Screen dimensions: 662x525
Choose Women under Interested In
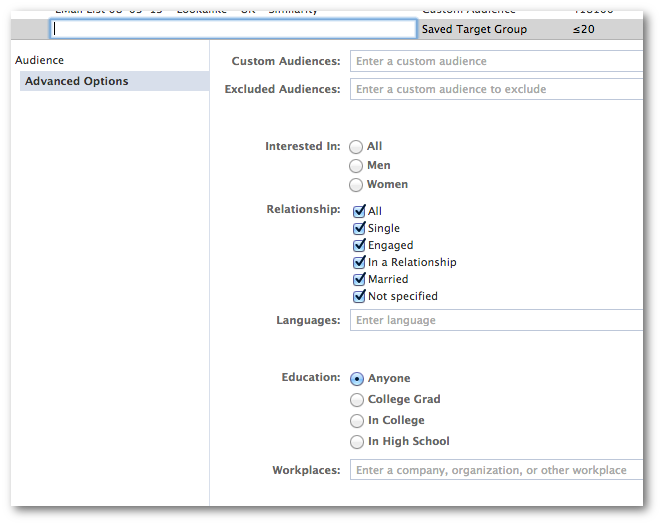click(x=355, y=184)
